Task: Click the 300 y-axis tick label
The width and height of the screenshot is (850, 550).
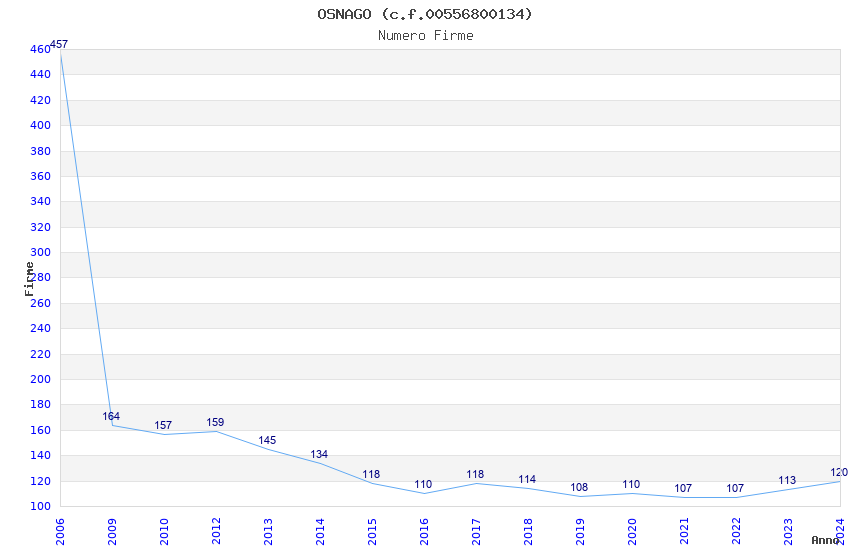Action: tap(40, 253)
